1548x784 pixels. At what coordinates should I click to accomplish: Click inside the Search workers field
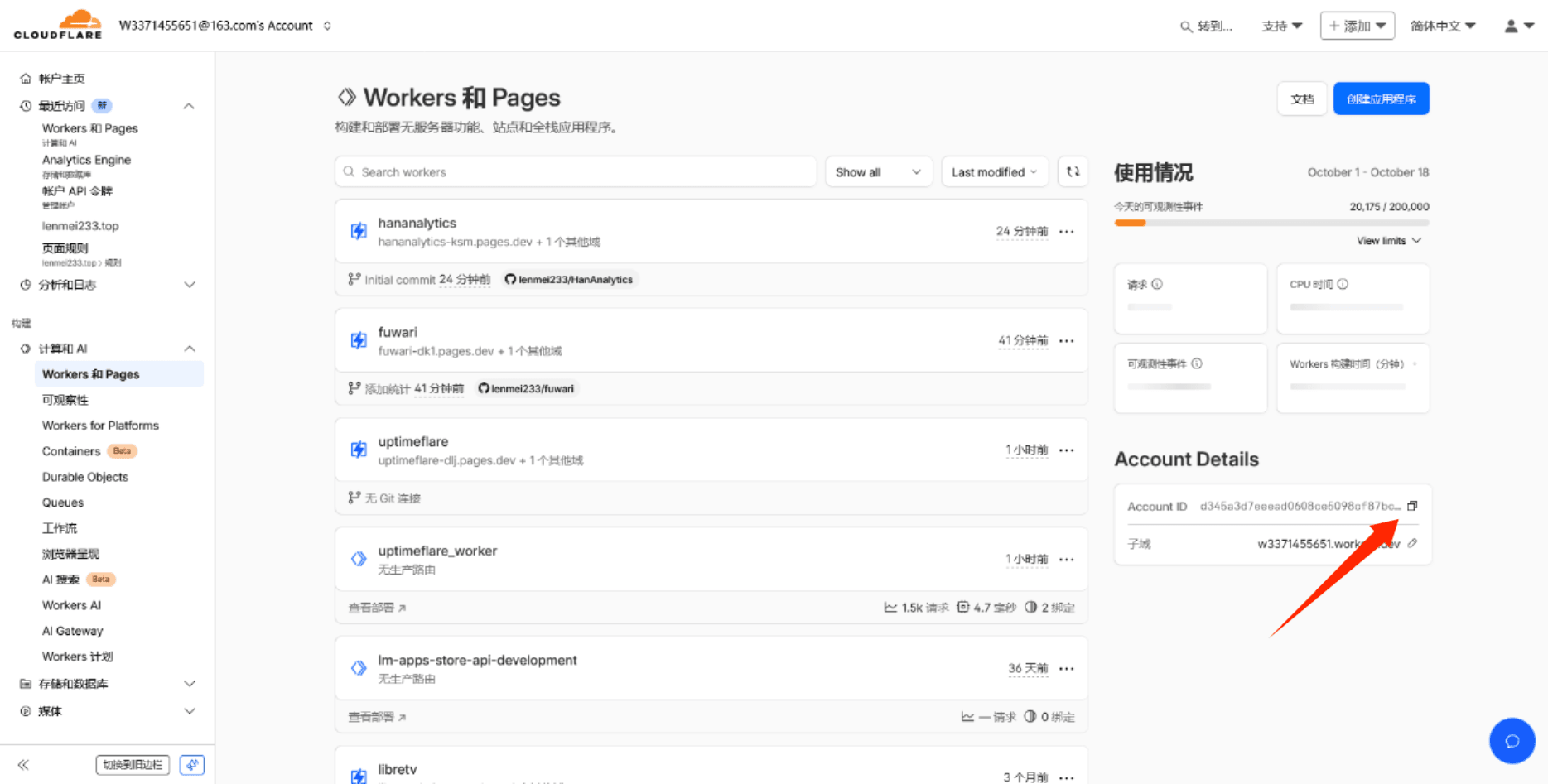576,171
